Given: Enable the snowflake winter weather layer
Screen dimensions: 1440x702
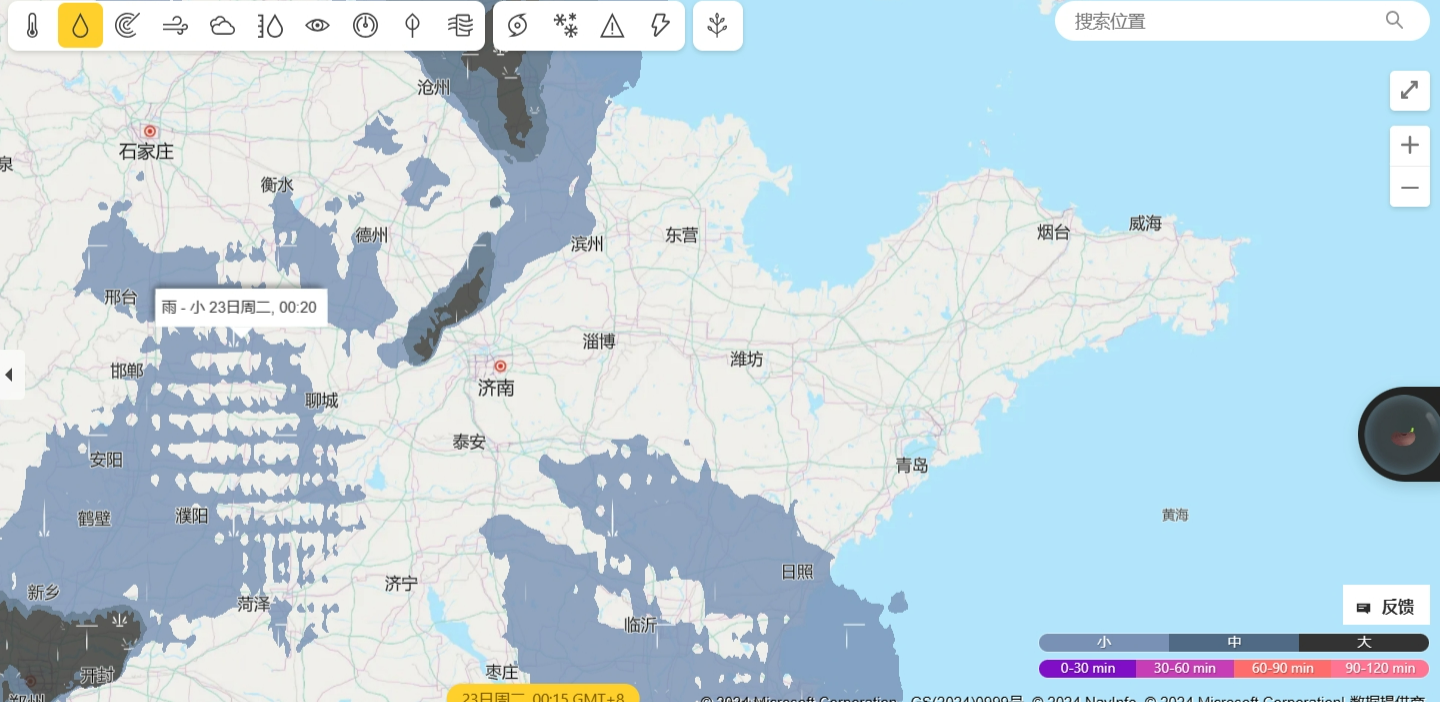Looking at the screenshot, I should coord(565,26).
